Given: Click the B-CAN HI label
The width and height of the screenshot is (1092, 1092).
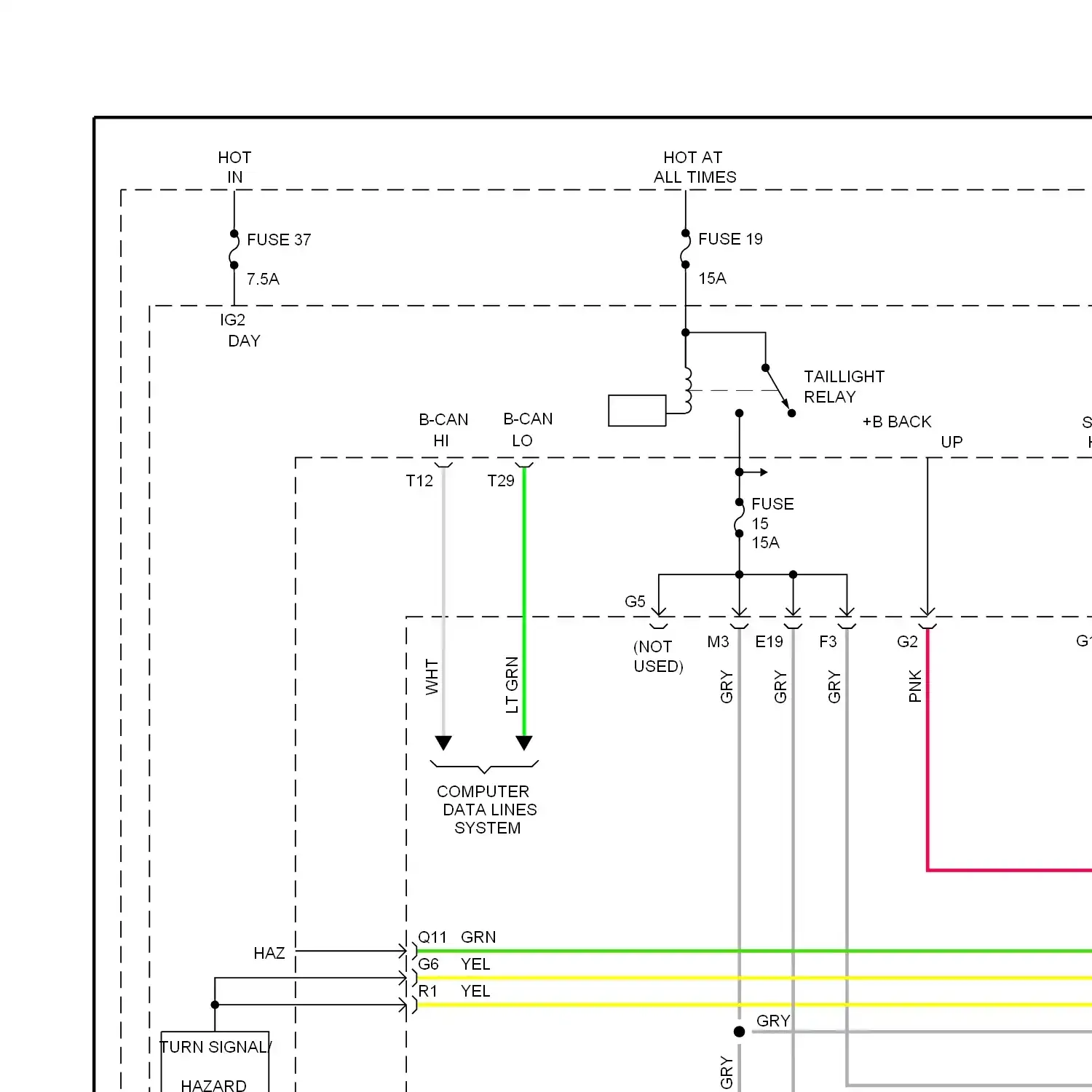Looking at the screenshot, I should 443,430.
